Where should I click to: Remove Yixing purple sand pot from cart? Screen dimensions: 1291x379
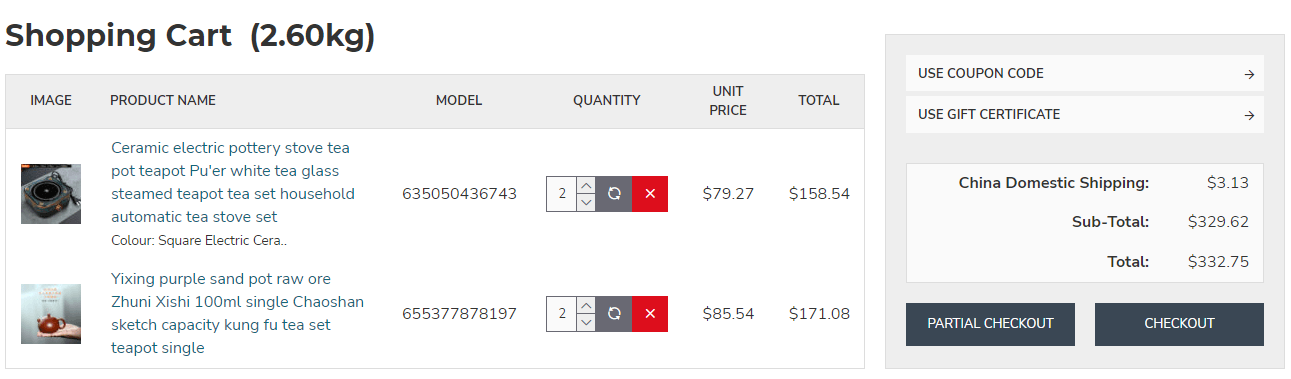click(x=650, y=314)
